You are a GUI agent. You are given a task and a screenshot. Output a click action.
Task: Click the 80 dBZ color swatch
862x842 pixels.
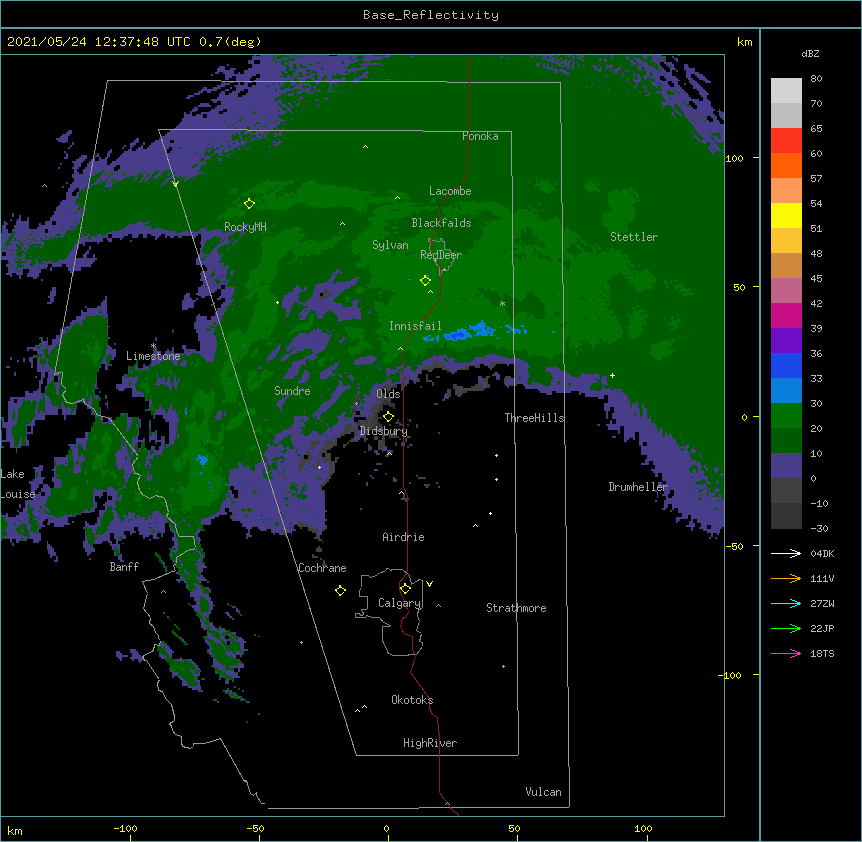786,91
